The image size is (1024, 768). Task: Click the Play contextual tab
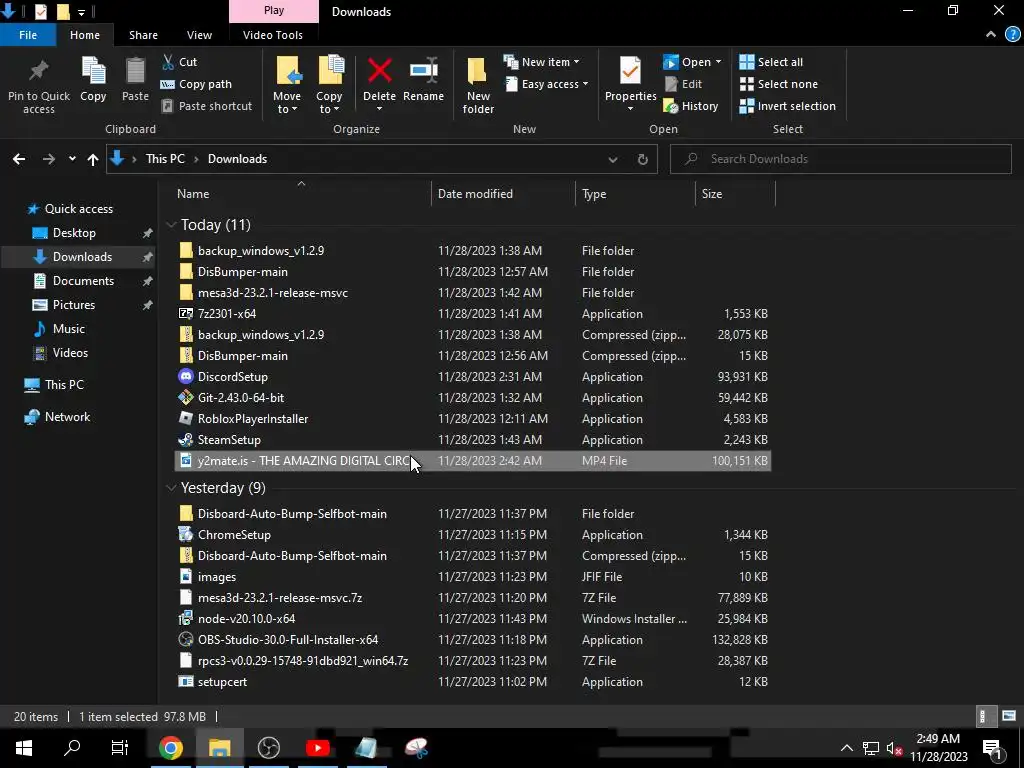[x=274, y=11]
